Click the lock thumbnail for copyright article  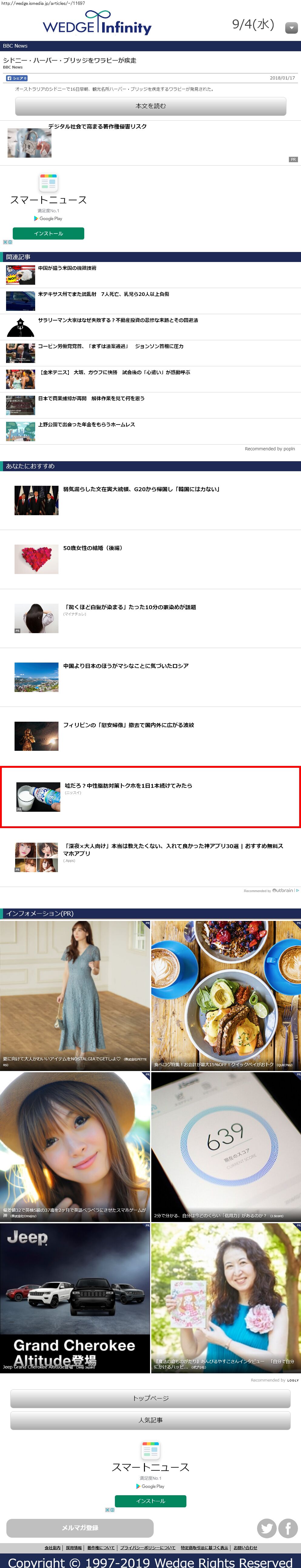[29, 143]
